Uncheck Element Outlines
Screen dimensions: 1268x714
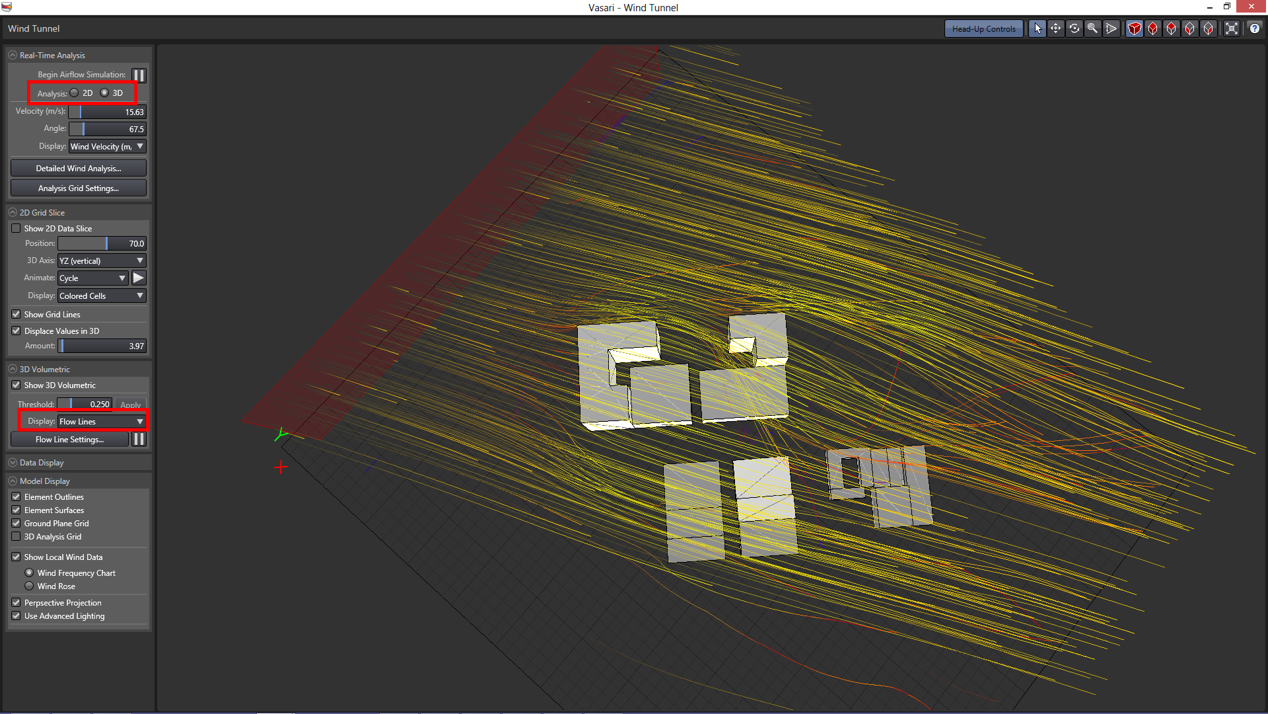[16, 497]
